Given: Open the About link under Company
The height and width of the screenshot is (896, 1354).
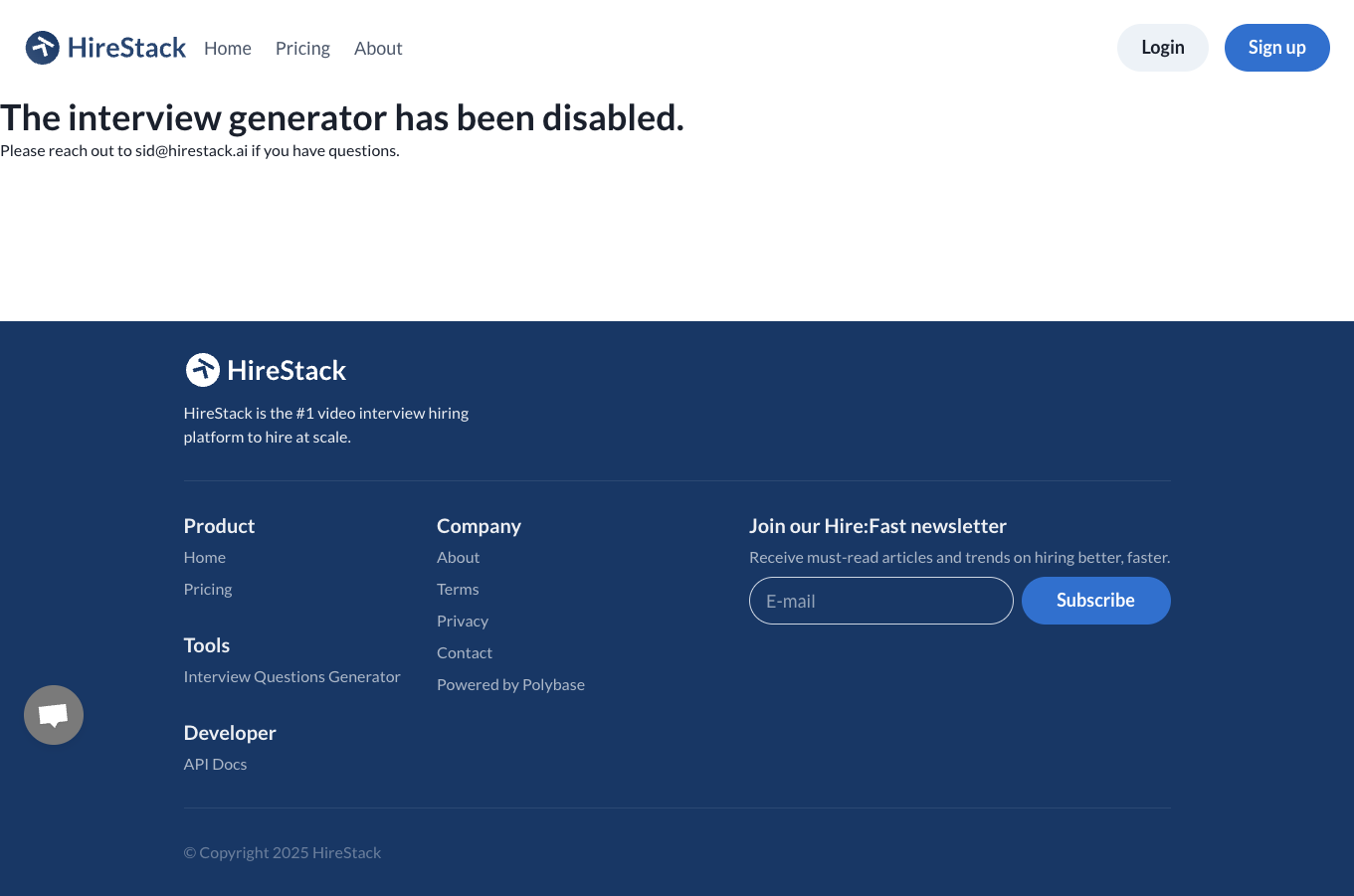Looking at the screenshot, I should tap(458, 556).
